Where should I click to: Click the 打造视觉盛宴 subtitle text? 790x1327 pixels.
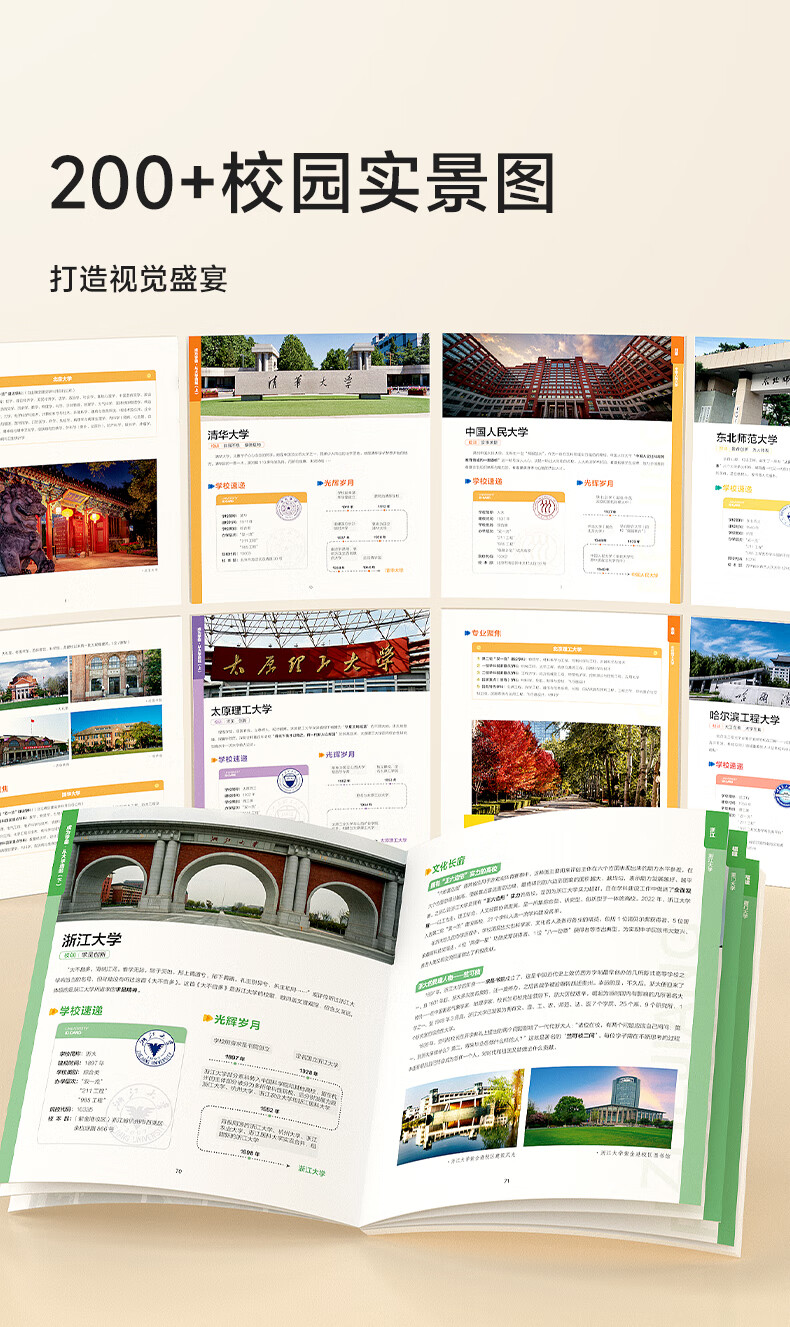(138, 277)
